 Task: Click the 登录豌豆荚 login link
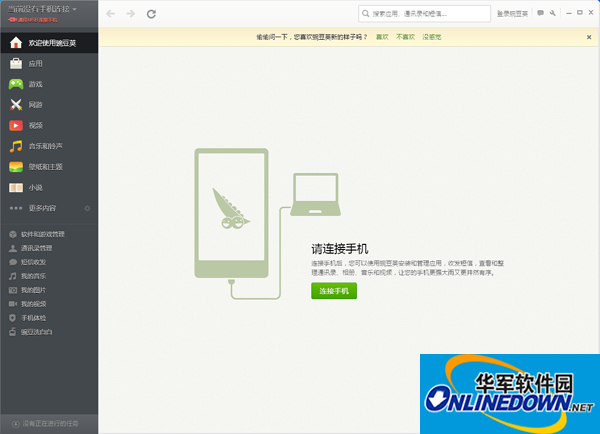512,14
